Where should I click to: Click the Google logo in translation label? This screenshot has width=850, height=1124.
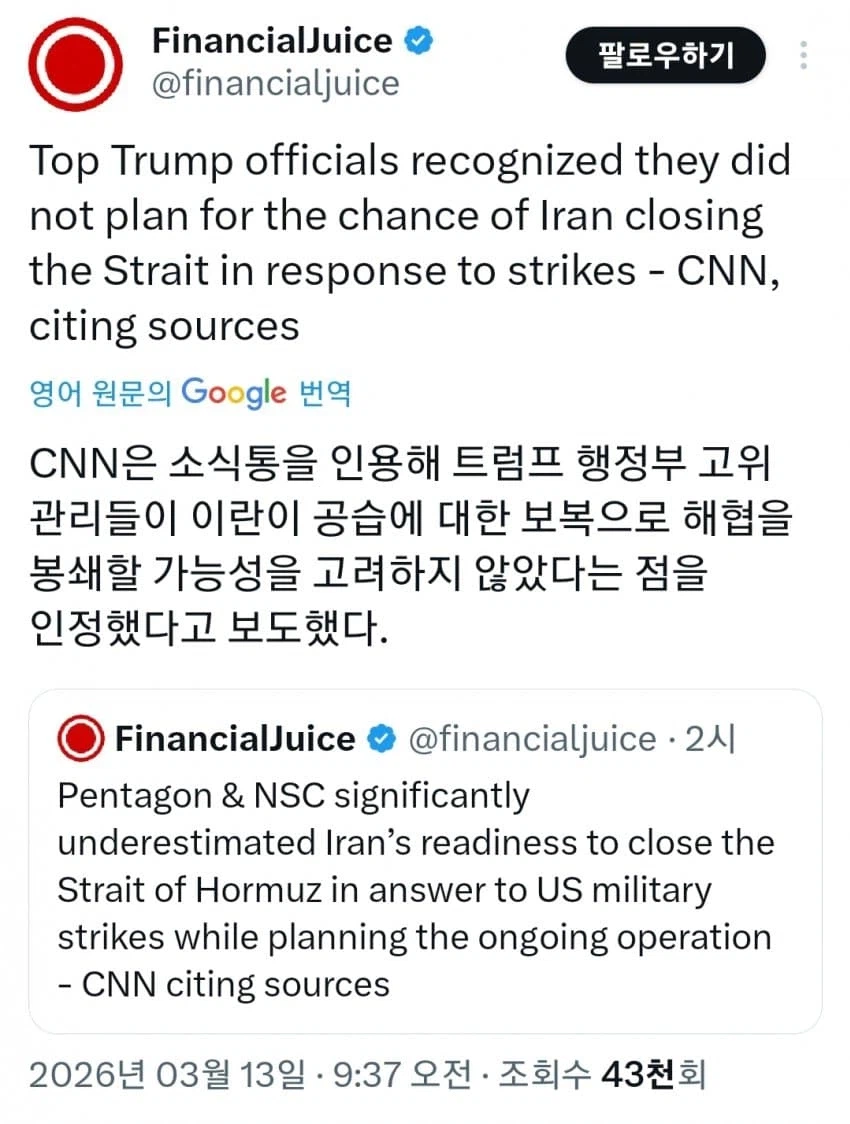[x=235, y=392]
